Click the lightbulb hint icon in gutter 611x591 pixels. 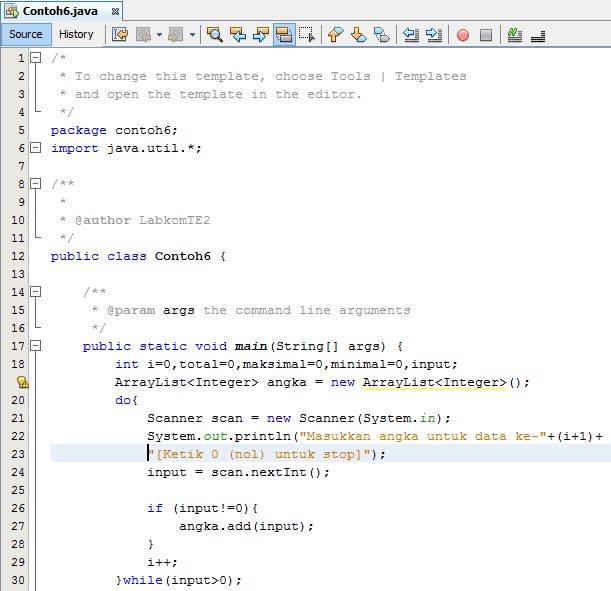pos(23,382)
